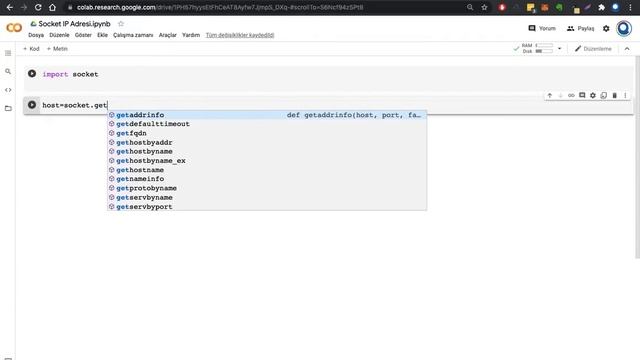
Task: Select gethostname suggestion
Action: tap(267, 170)
